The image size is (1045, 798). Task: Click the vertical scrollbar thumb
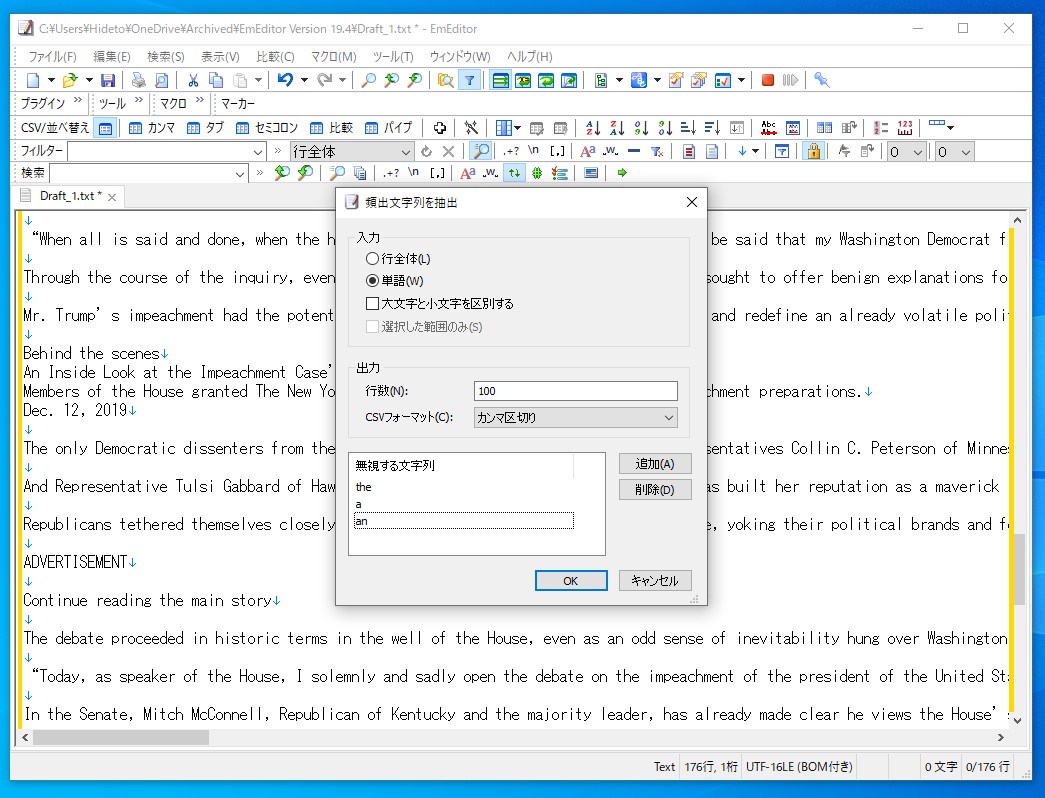pyautogui.click(x=1018, y=569)
